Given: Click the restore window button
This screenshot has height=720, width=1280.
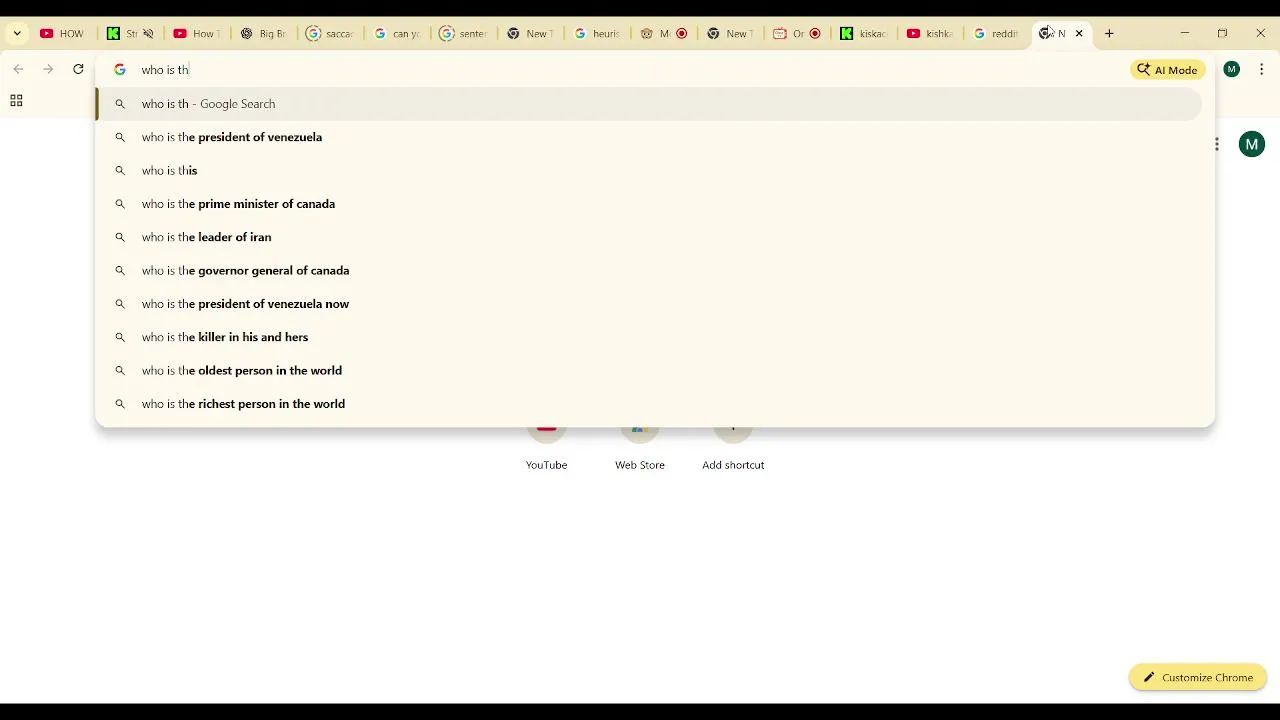Looking at the screenshot, I should 1222,33.
